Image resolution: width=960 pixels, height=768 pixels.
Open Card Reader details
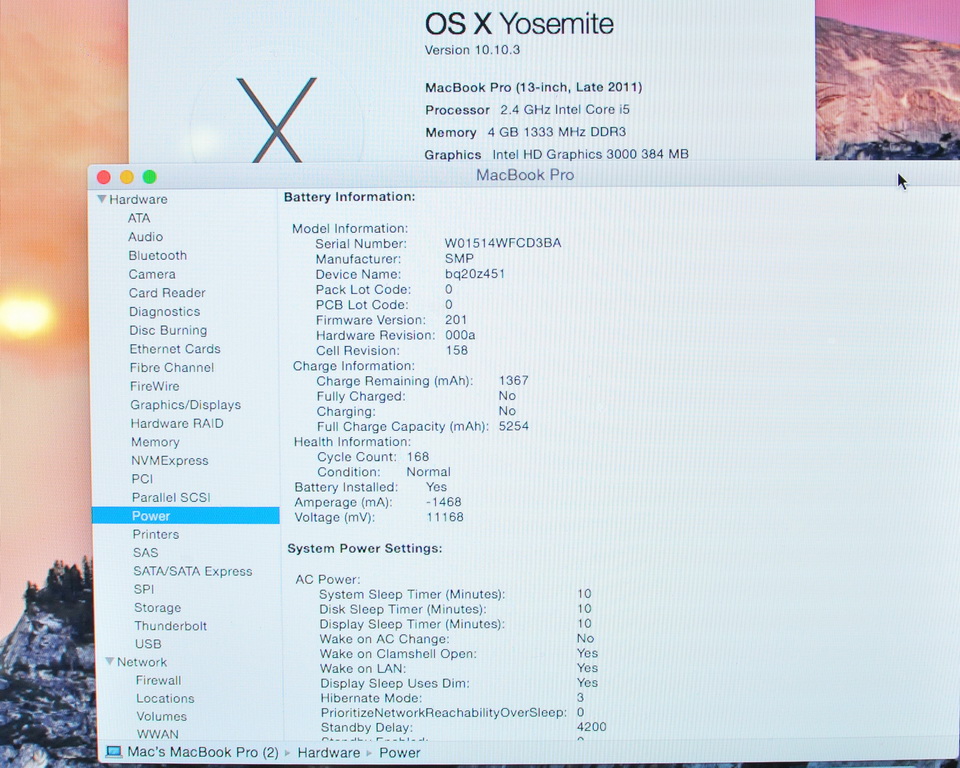167,293
